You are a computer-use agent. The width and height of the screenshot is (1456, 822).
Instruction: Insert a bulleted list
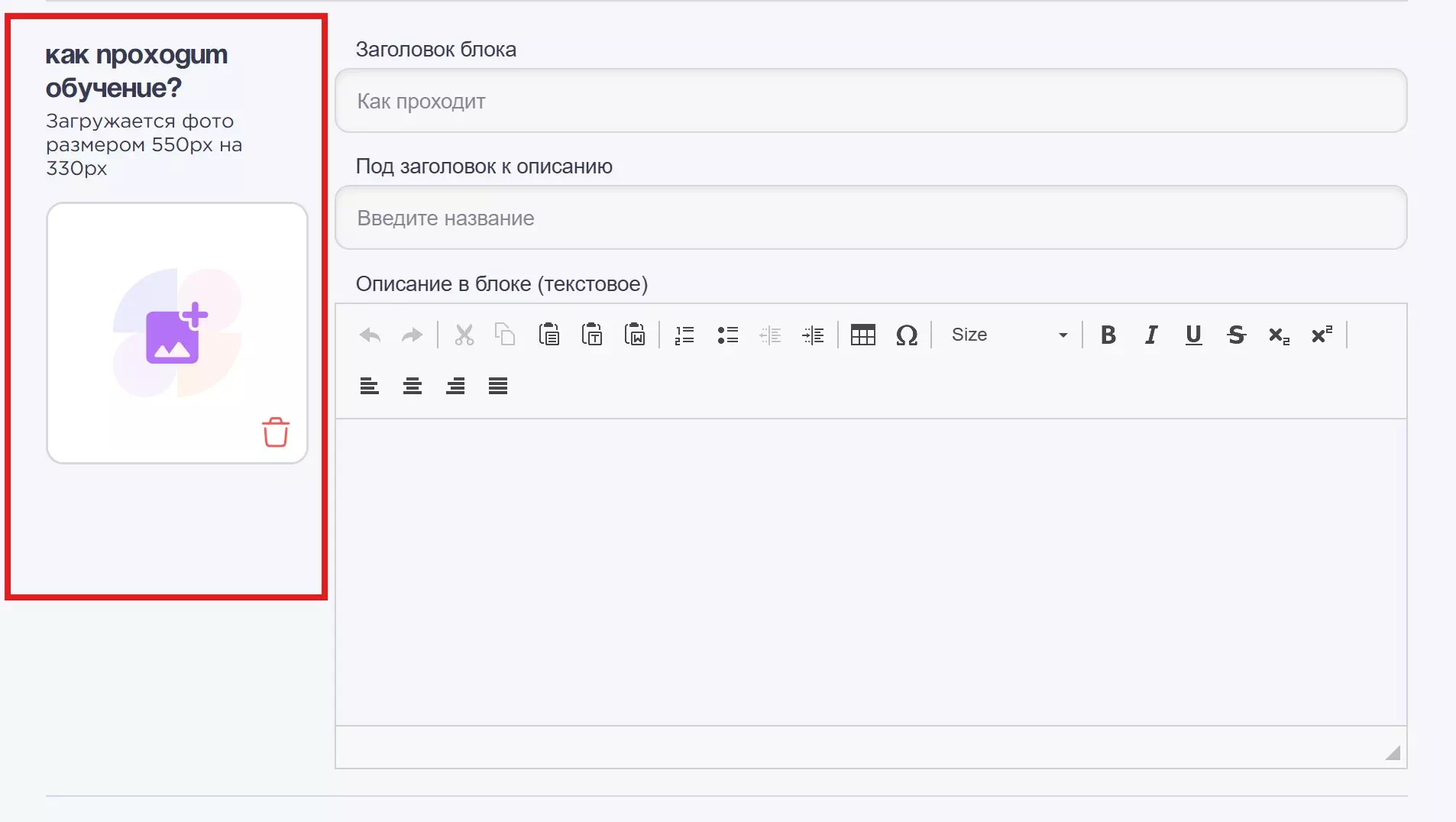[727, 335]
